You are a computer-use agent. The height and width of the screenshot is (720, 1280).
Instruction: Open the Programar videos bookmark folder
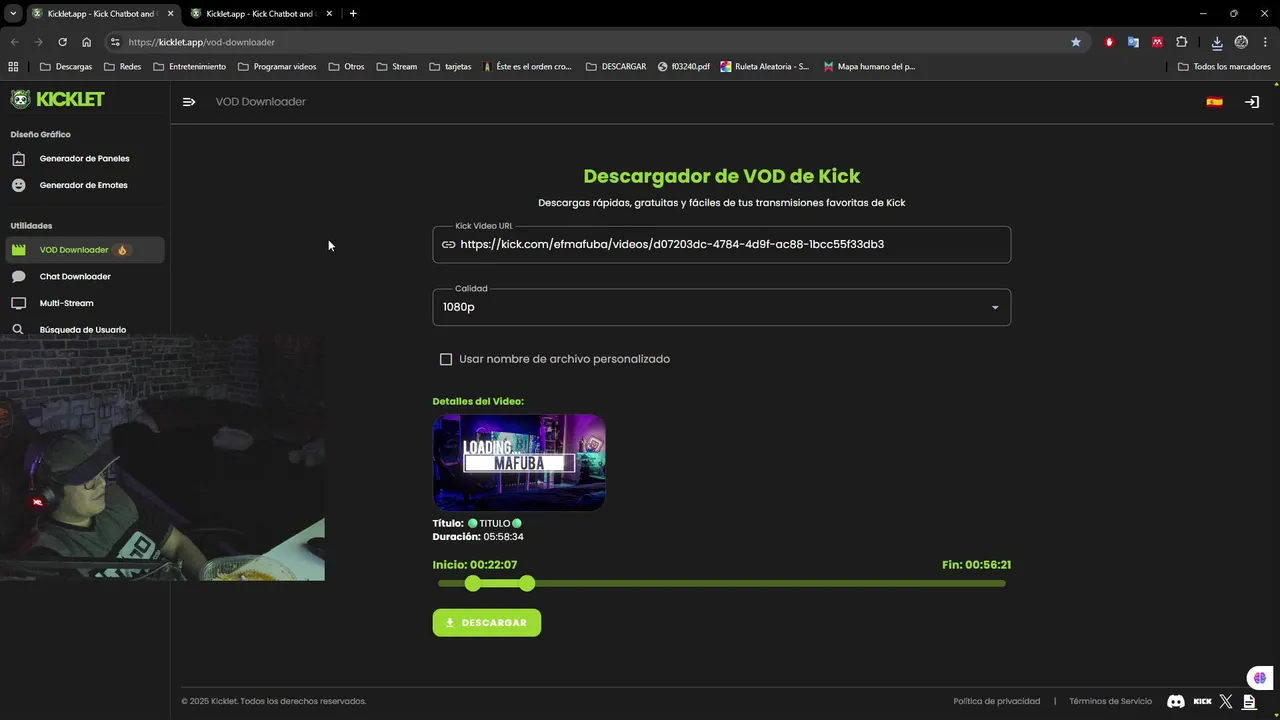point(277,67)
